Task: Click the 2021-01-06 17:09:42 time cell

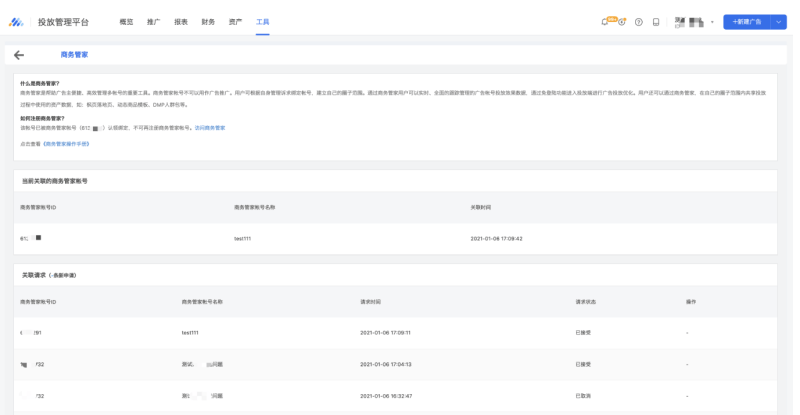Action: pyautogui.click(x=496, y=238)
